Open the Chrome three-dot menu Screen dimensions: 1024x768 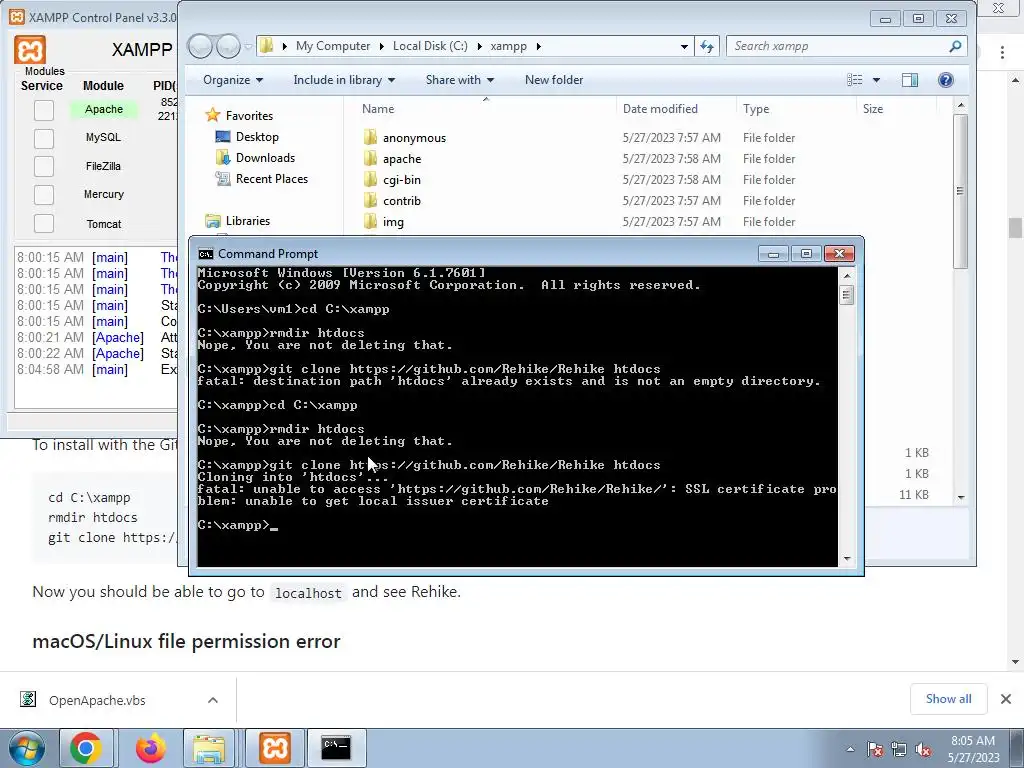point(1002,53)
